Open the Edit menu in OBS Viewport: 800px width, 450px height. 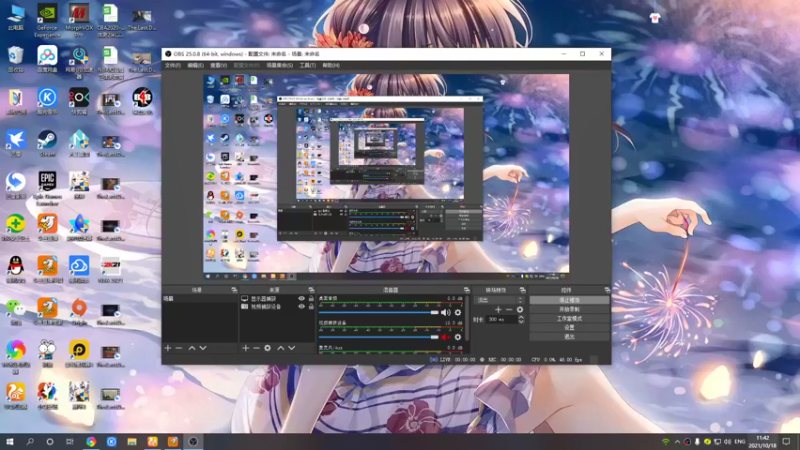[x=195, y=65]
